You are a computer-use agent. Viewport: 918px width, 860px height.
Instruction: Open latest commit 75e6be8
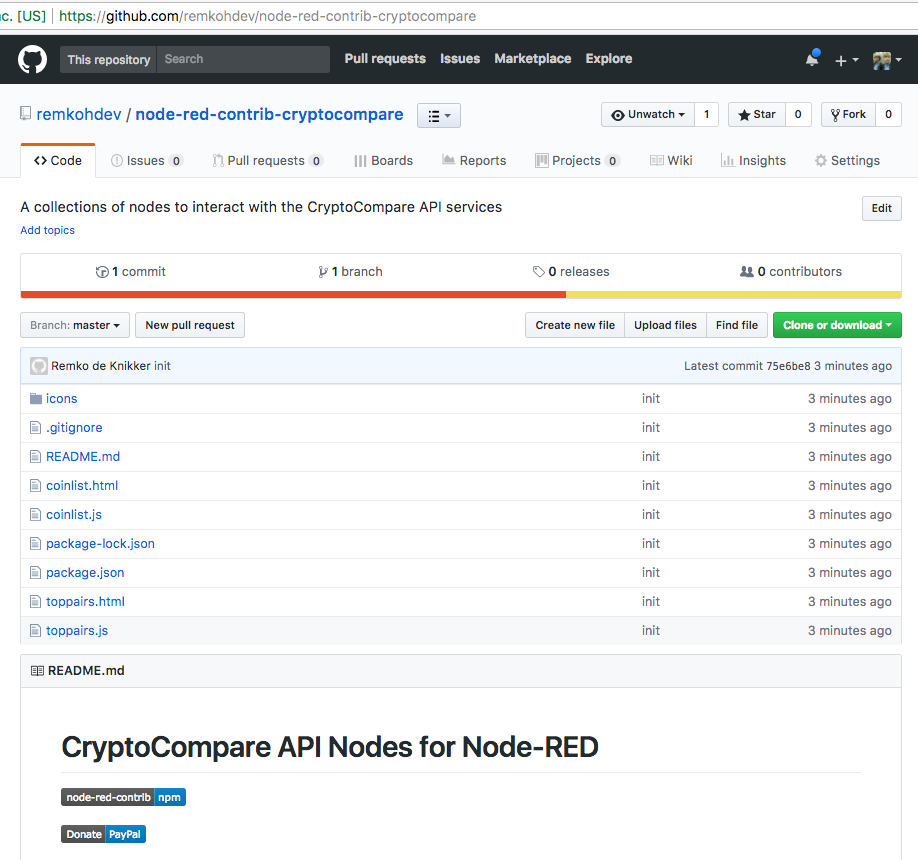(788, 366)
